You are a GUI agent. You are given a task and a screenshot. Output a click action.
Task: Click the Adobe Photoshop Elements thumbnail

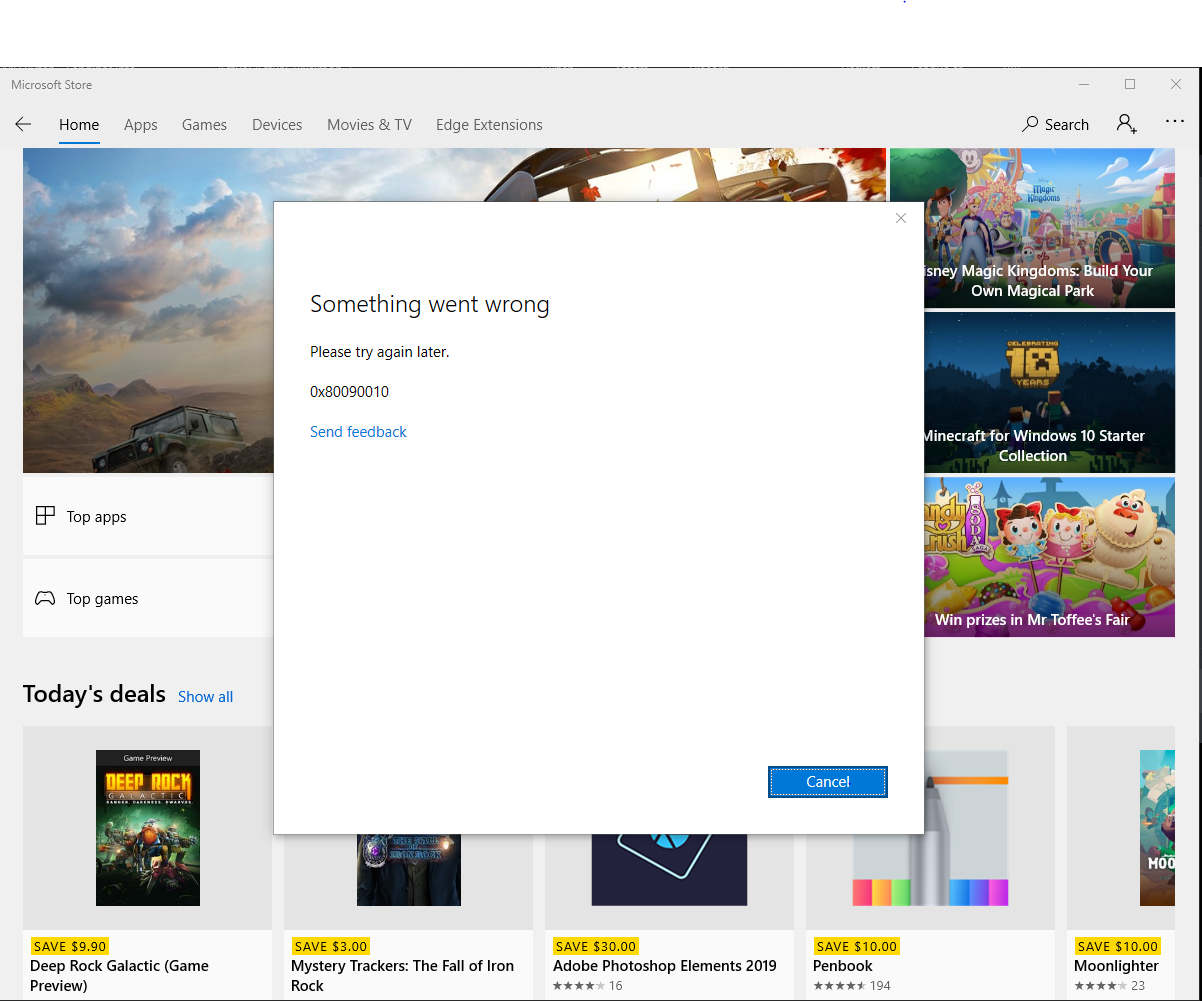pos(669,870)
